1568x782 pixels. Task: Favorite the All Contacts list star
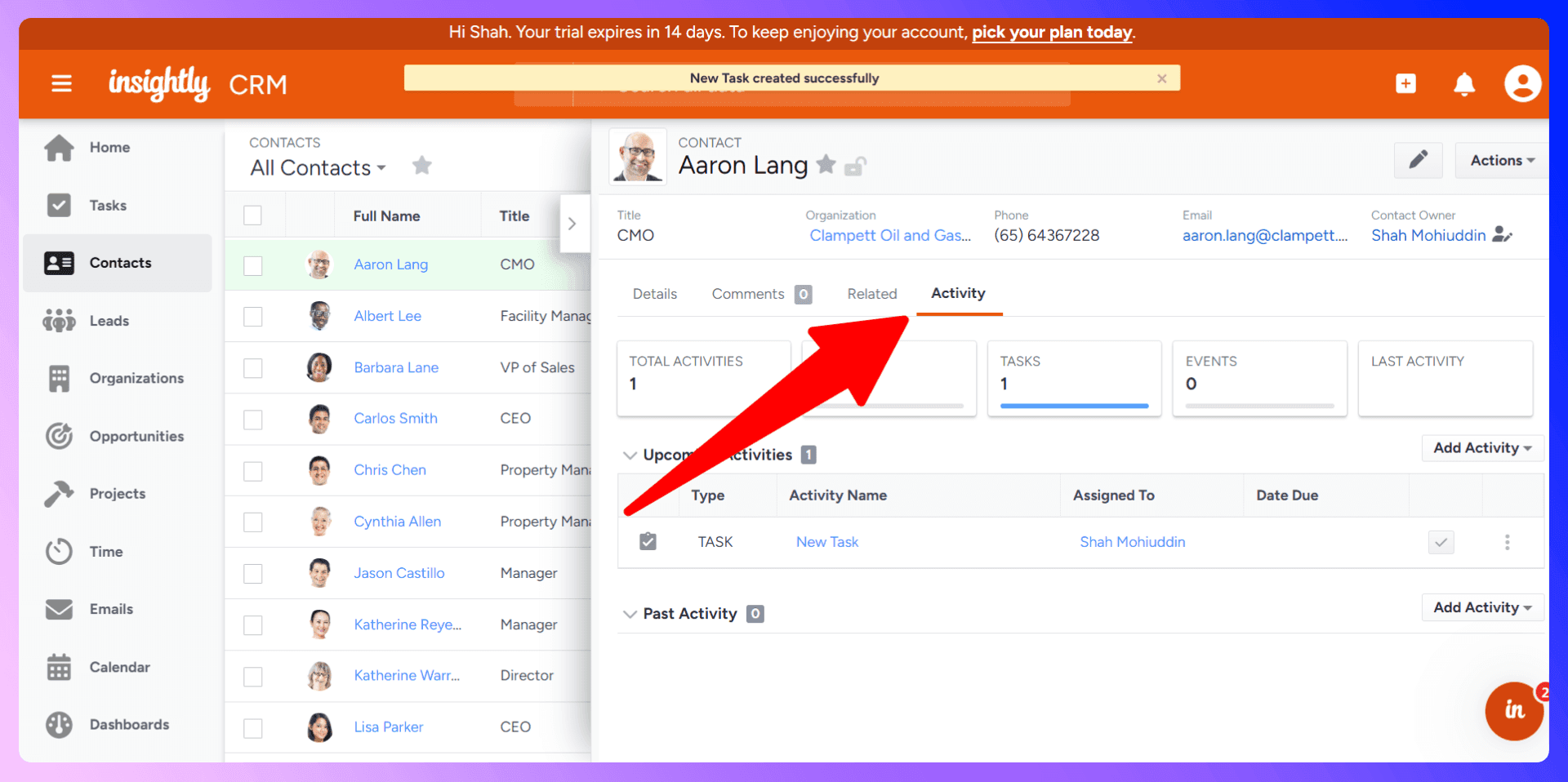[x=422, y=166]
